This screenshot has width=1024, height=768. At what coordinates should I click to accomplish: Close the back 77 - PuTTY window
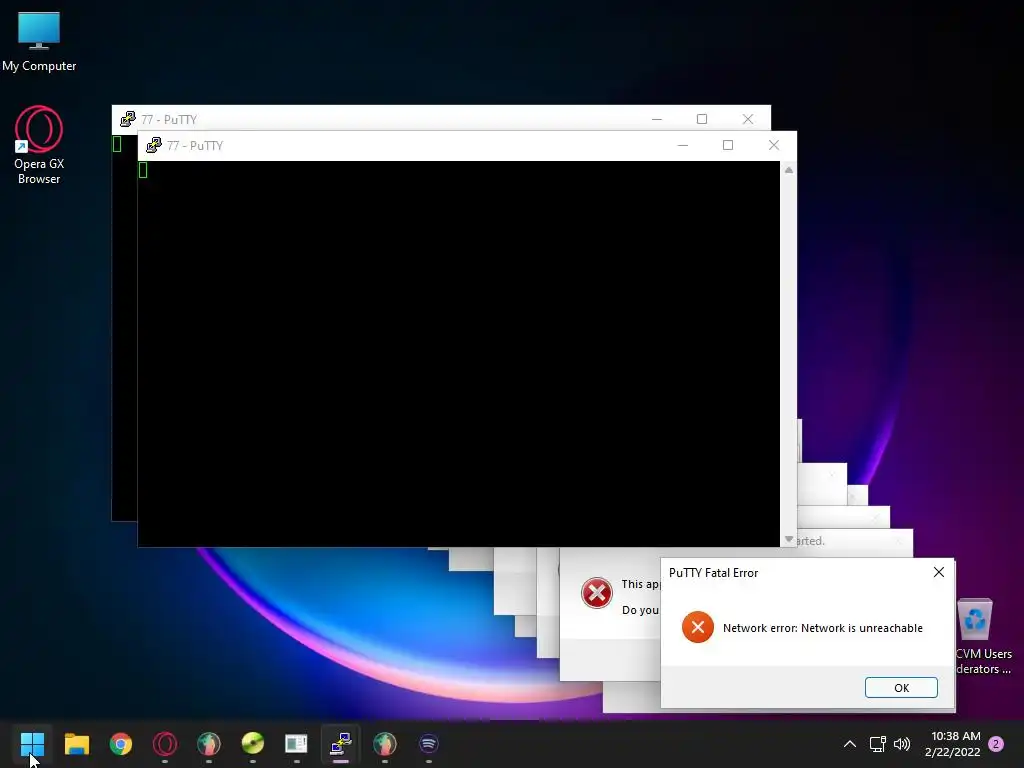click(x=747, y=119)
